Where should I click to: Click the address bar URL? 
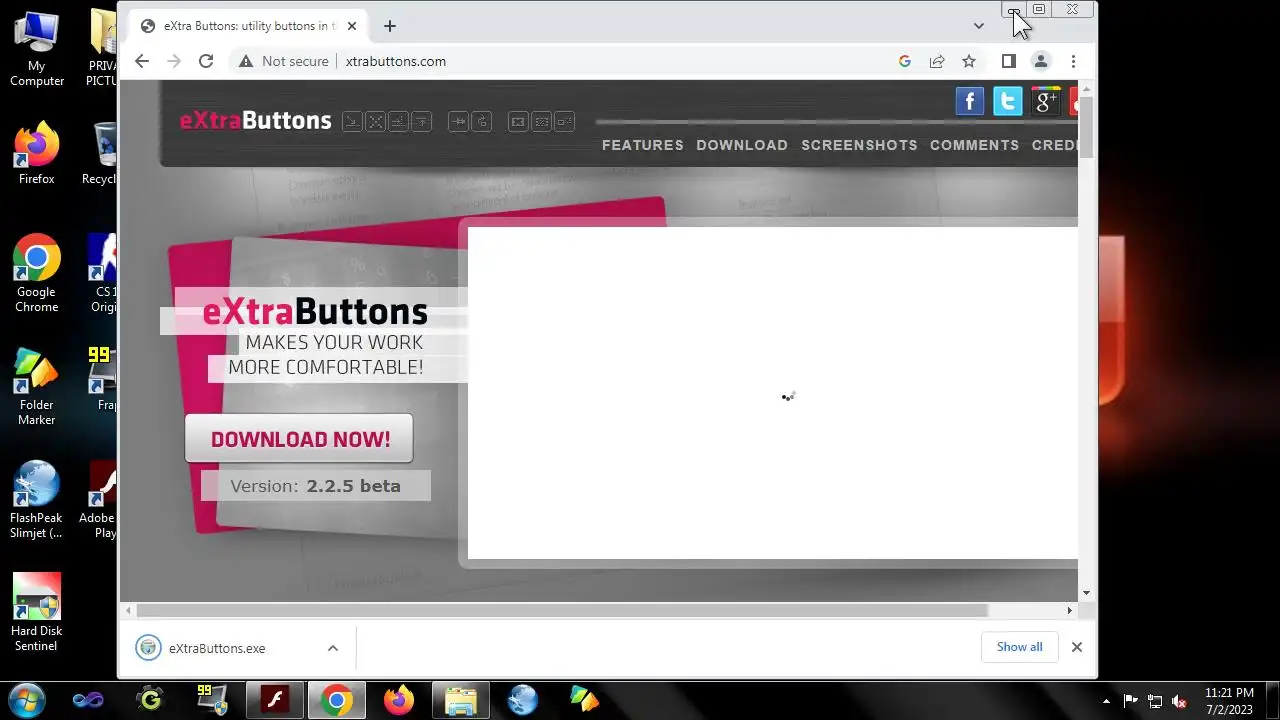(396, 61)
